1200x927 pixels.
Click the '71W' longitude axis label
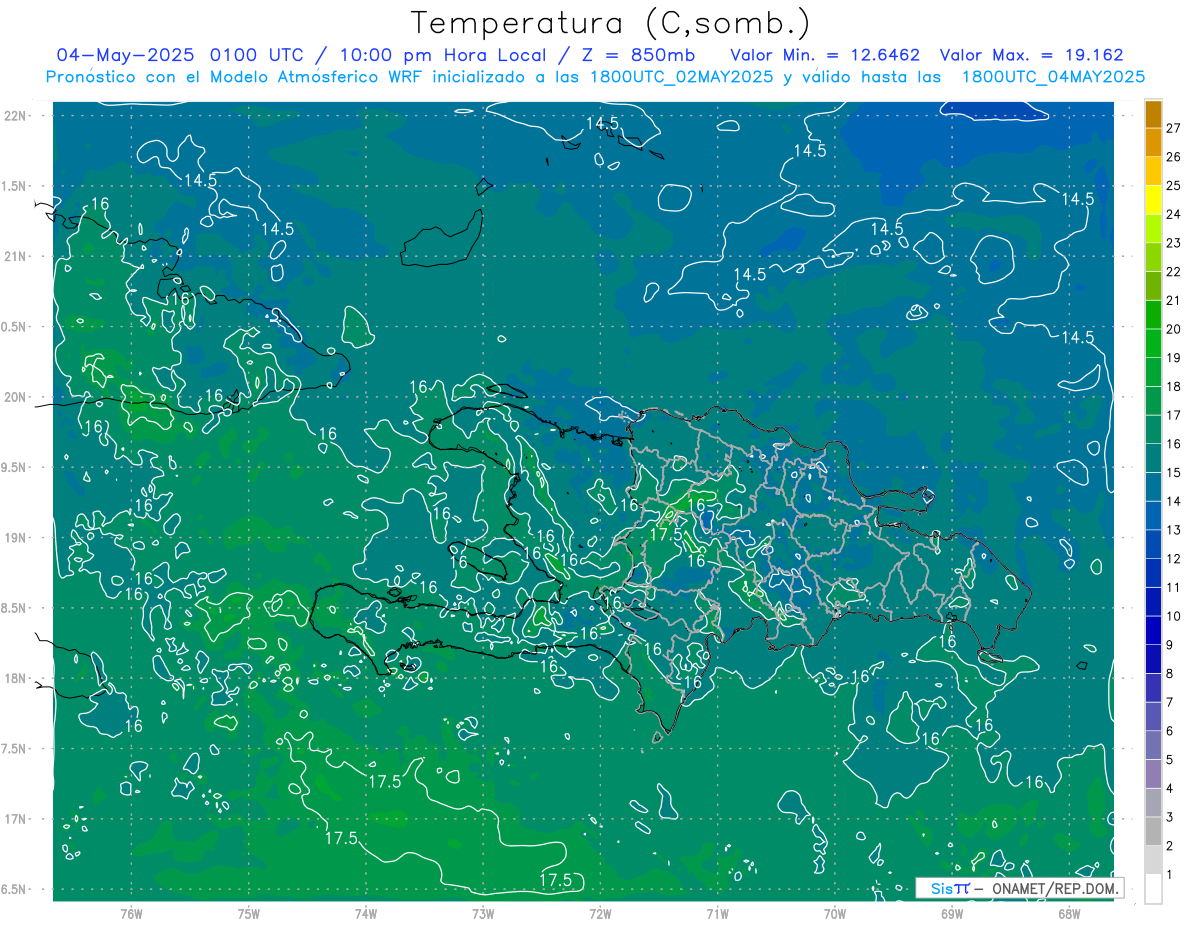[717, 914]
